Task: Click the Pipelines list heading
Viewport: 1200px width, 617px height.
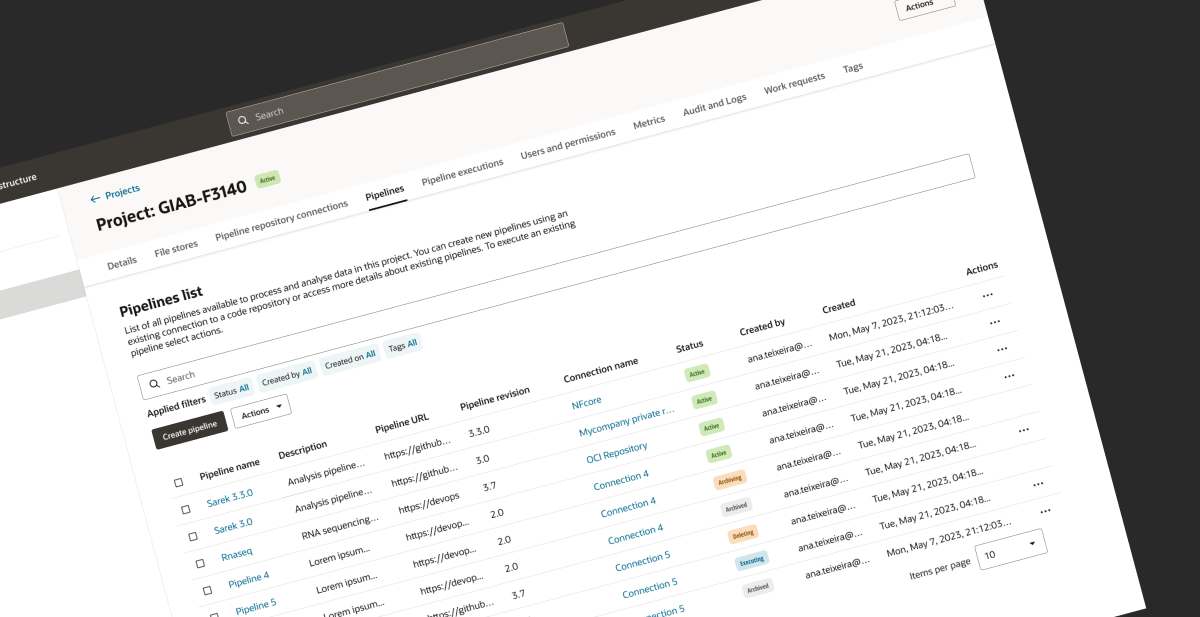Action: [161, 301]
